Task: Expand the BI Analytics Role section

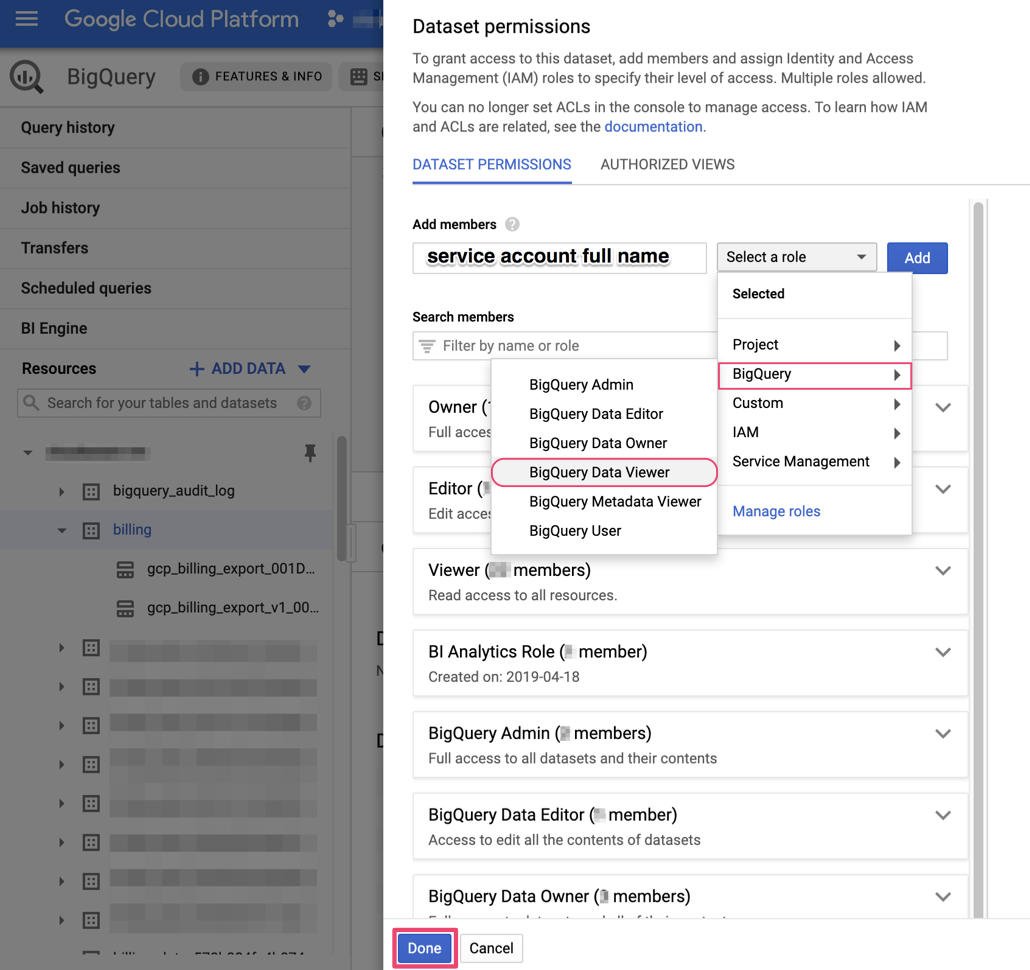Action: pos(943,652)
